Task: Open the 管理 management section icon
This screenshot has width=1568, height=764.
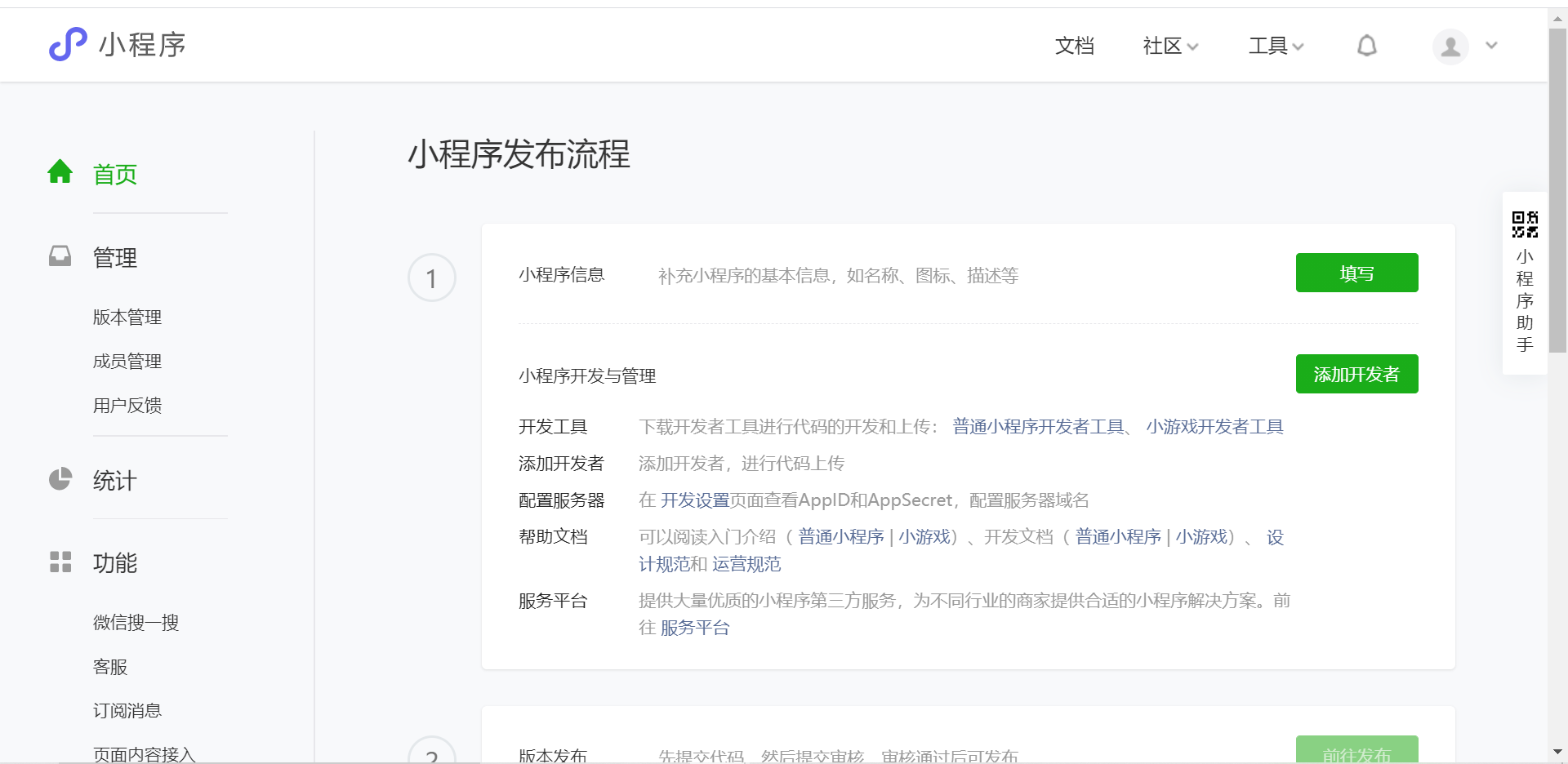Action: point(60,256)
